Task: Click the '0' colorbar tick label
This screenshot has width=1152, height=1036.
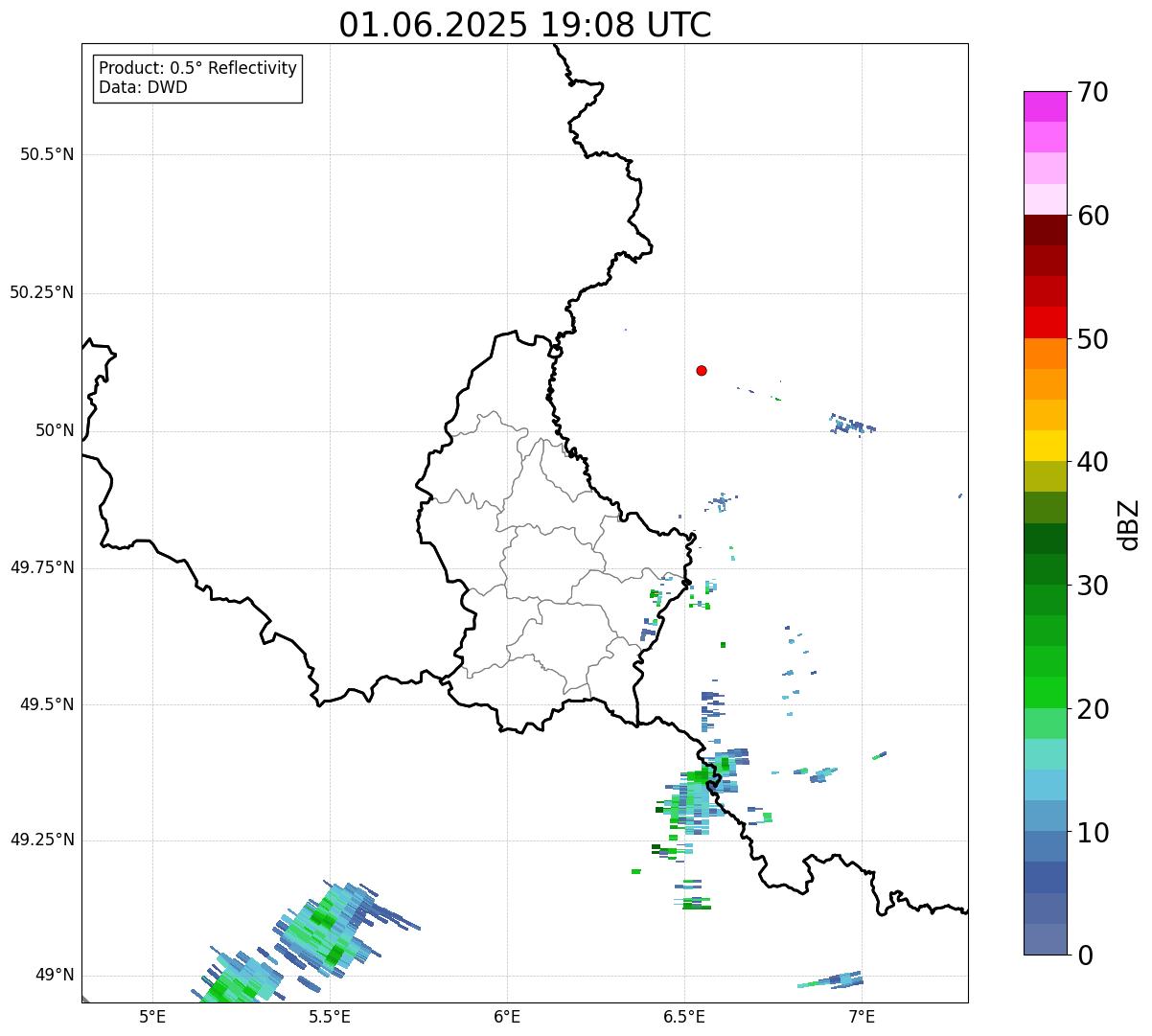Action: [1085, 955]
